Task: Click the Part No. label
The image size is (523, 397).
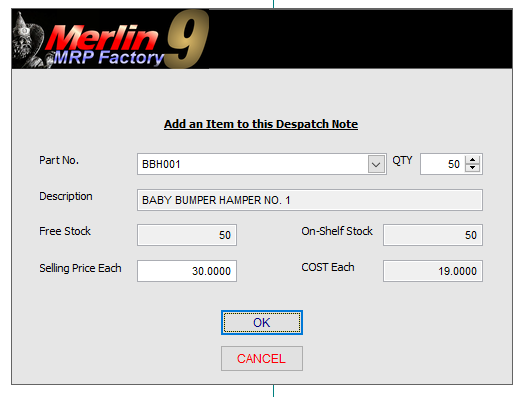Action: point(59,160)
